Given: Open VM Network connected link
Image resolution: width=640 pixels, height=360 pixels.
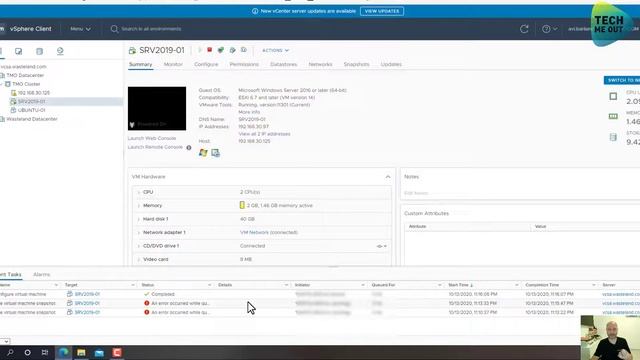Looking at the screenshot, I should [269, 232].
